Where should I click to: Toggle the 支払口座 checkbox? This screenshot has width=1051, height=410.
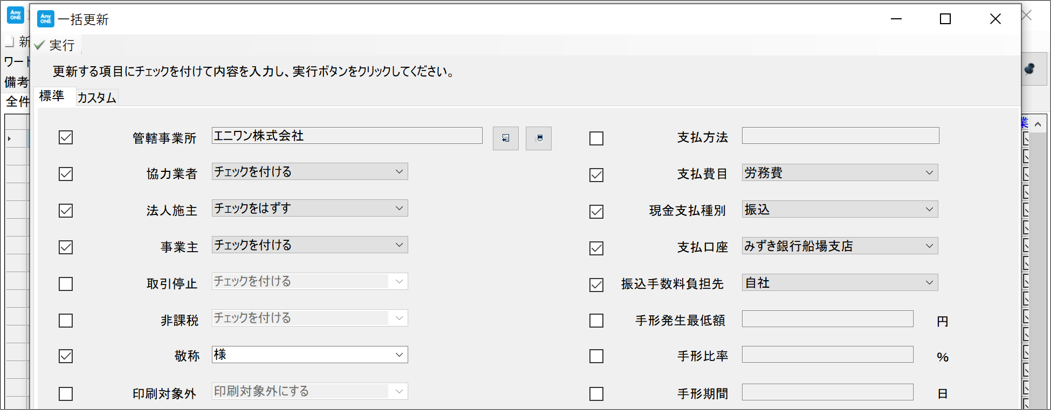596,248
